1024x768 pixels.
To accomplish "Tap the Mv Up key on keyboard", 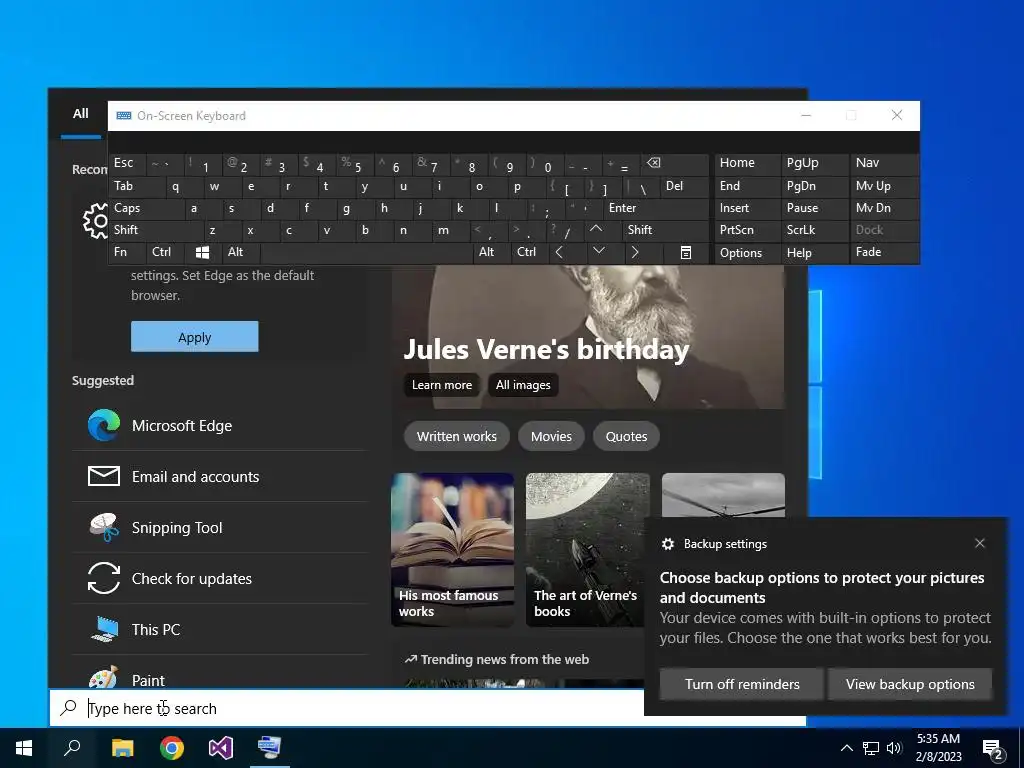I will [x=884, y=186].
